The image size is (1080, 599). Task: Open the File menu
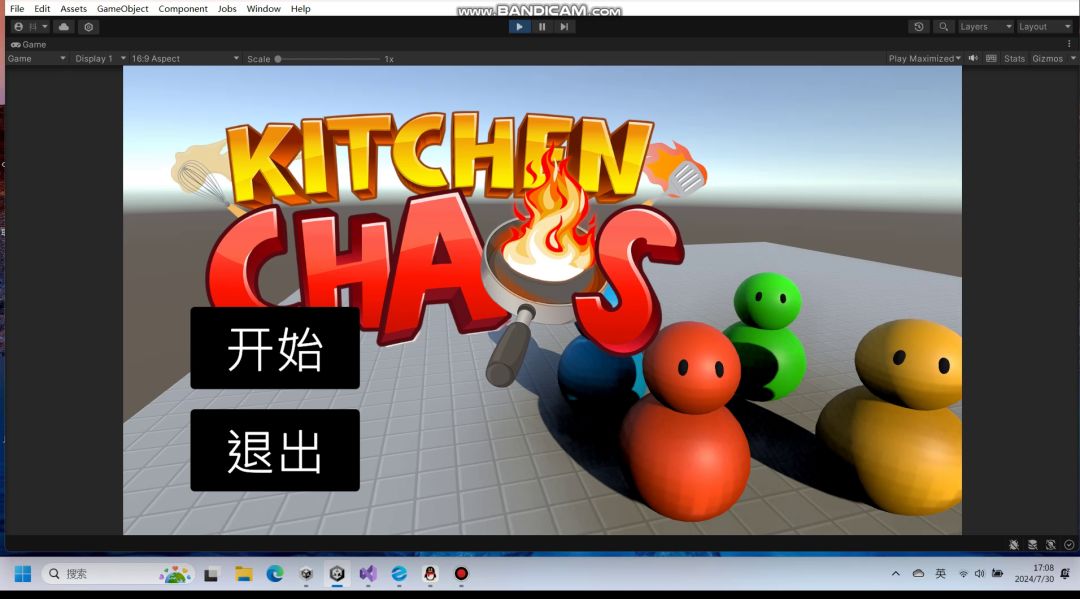click(x=17, y=9)
